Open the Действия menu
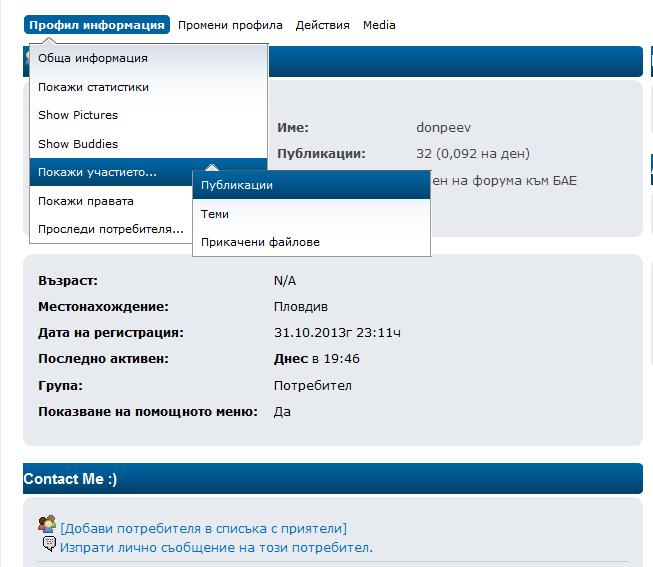The image size is (653, 567). 322,25
